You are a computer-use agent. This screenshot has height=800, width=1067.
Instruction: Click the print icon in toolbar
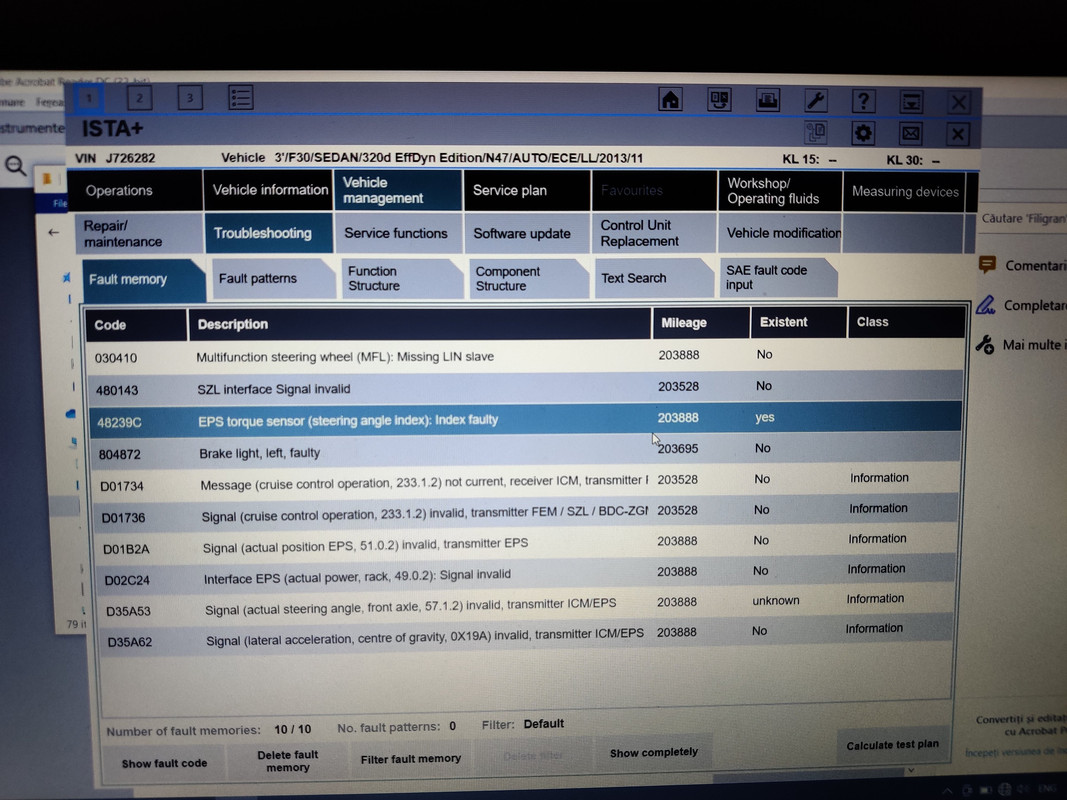(x=768, y=101)
